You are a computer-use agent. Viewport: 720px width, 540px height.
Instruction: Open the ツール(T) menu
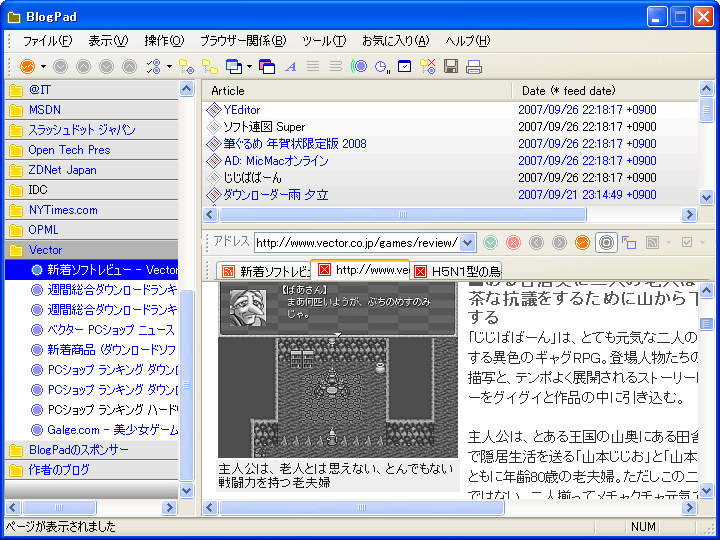pos(324,41)
